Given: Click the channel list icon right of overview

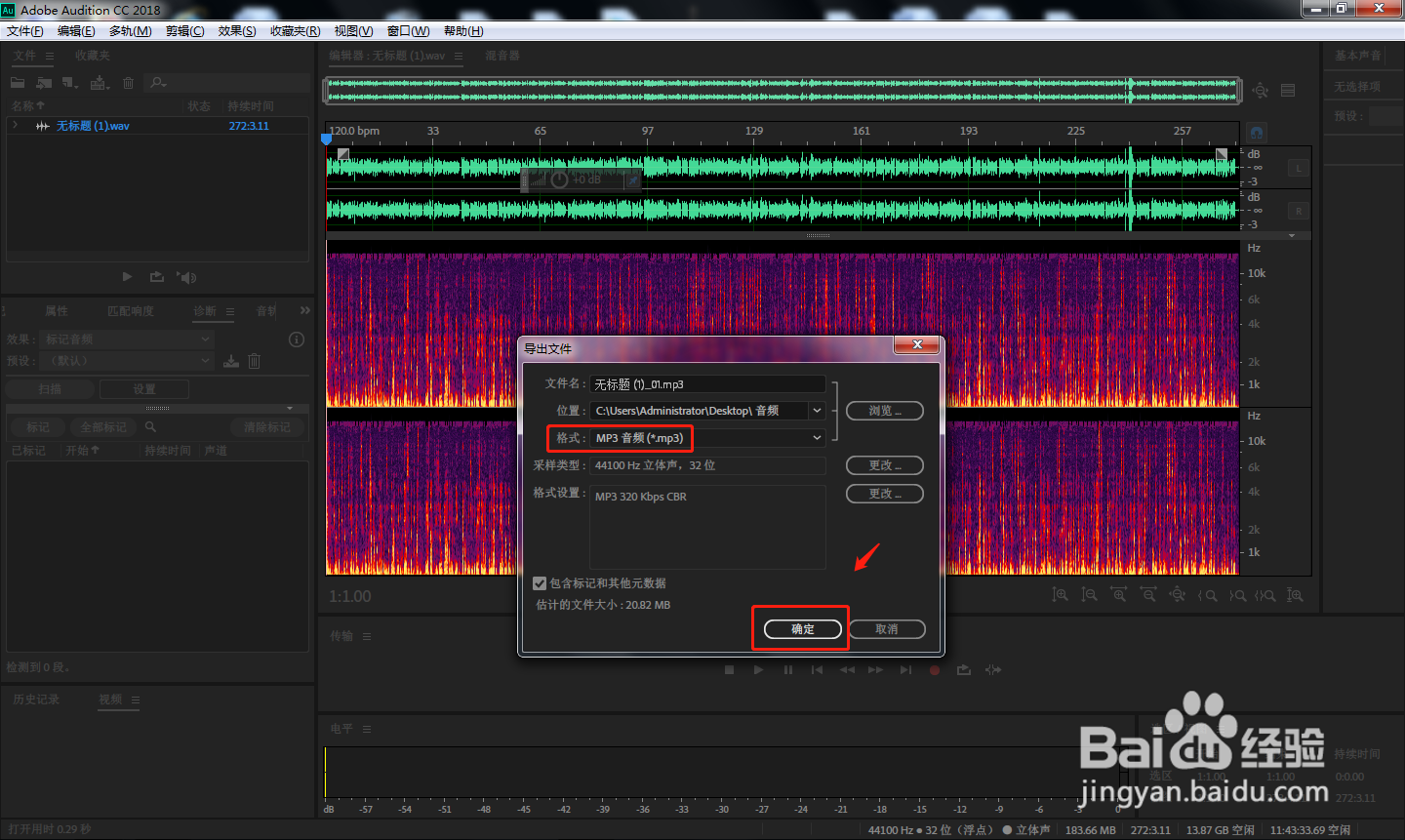Looking at the screenshot, I should [x=1288, y=91].
